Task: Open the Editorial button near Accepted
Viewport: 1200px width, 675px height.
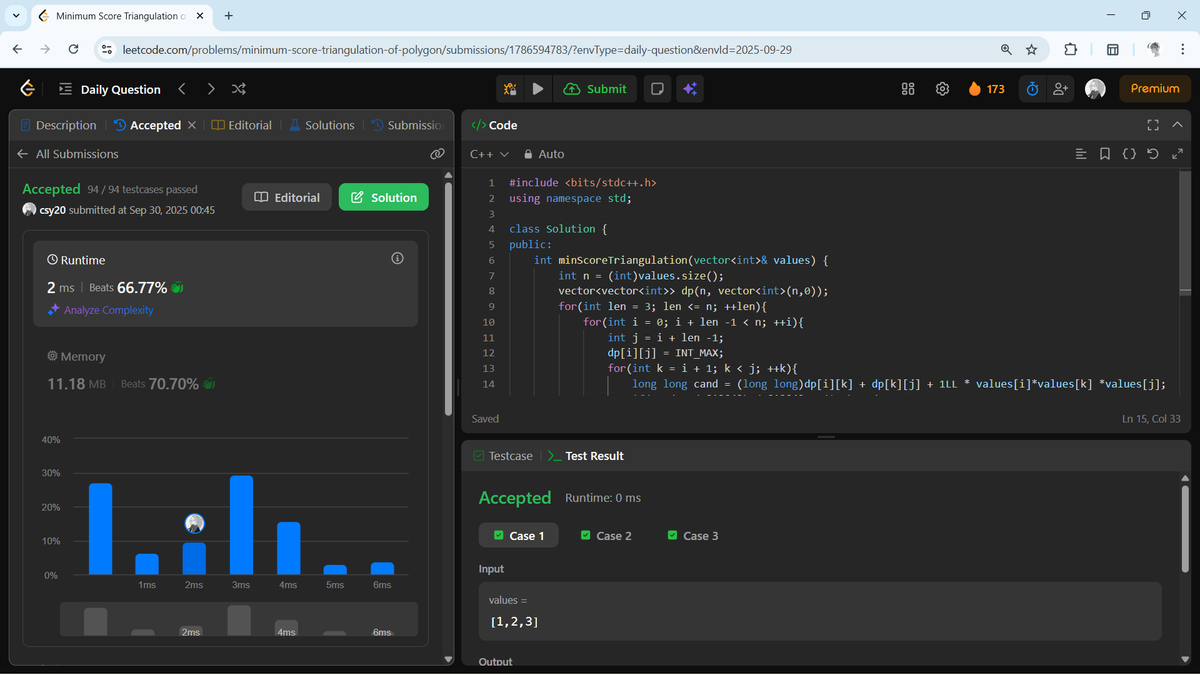Action: (287, 197)
